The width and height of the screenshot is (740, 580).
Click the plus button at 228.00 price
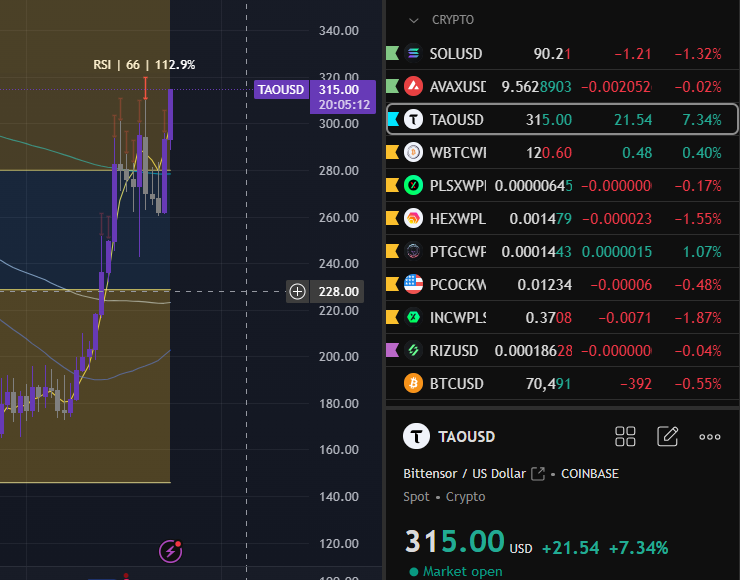(297, 292)
